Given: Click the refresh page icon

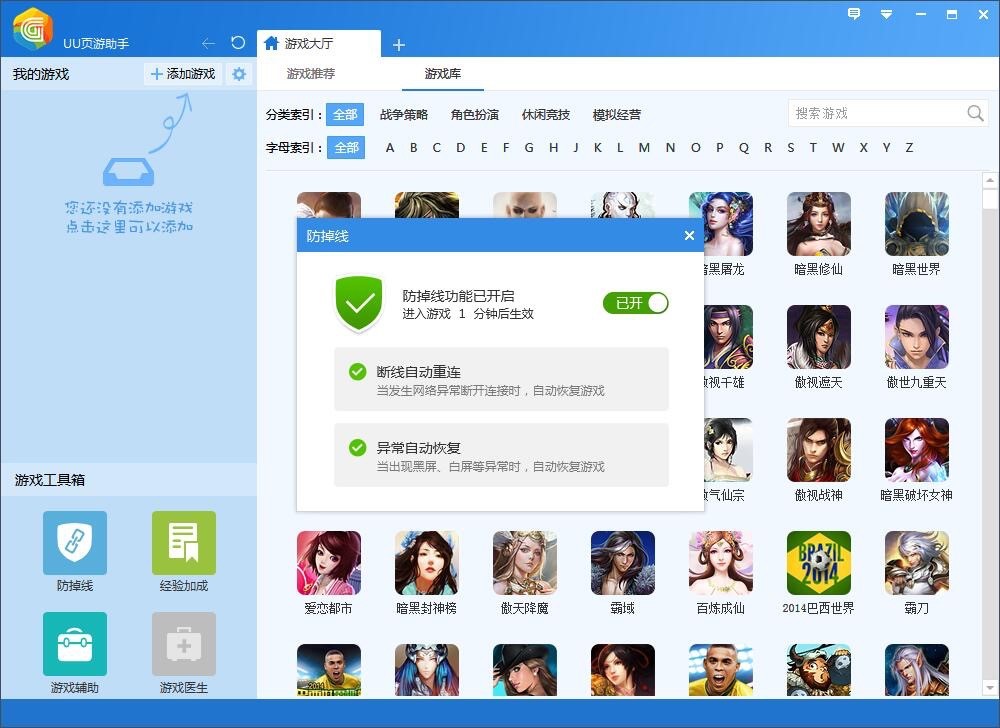Looking at the screenshot, I should click(238, 43).
